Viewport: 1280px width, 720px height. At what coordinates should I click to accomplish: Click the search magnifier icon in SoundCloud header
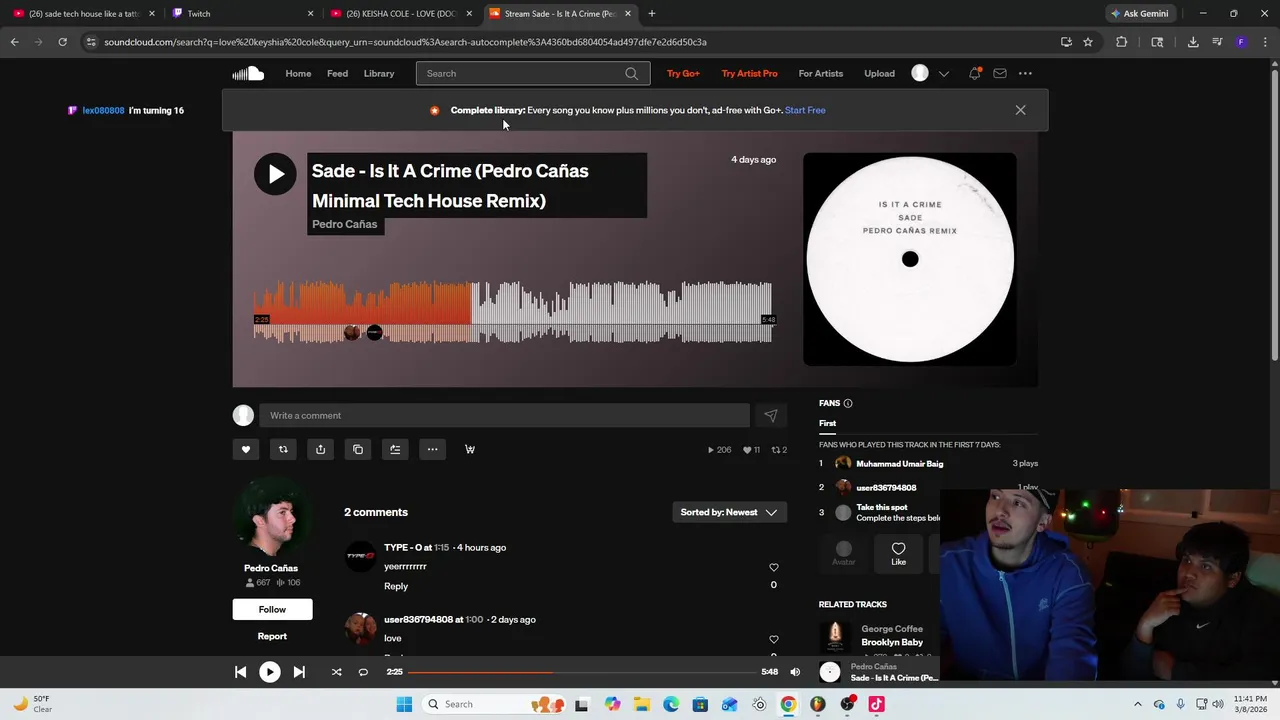click(631, 73)
